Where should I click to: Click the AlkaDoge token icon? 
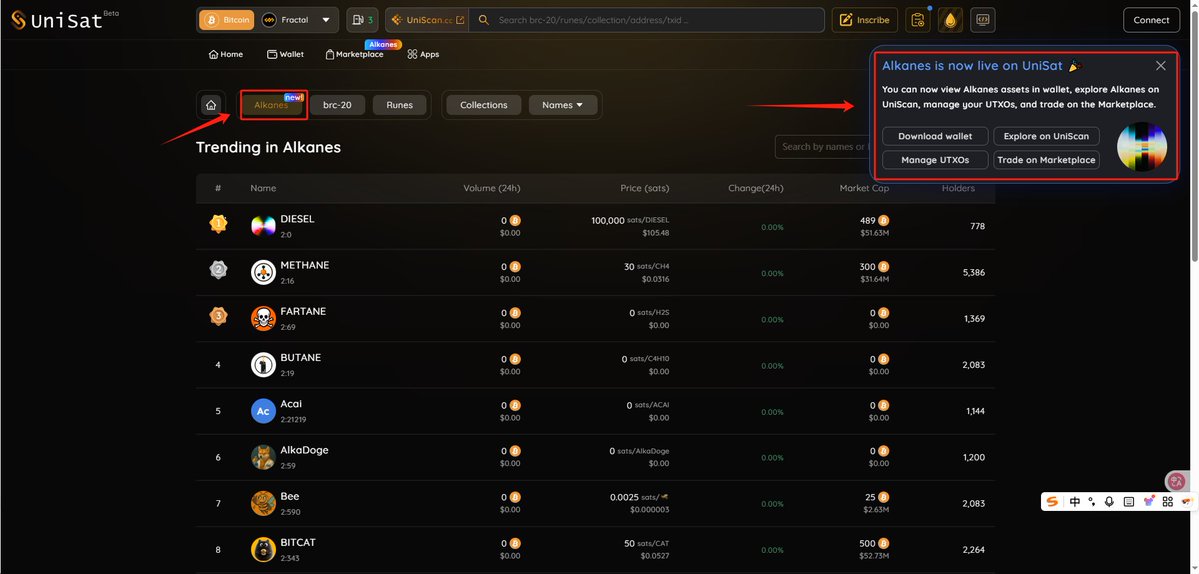[x=263, y=457]
